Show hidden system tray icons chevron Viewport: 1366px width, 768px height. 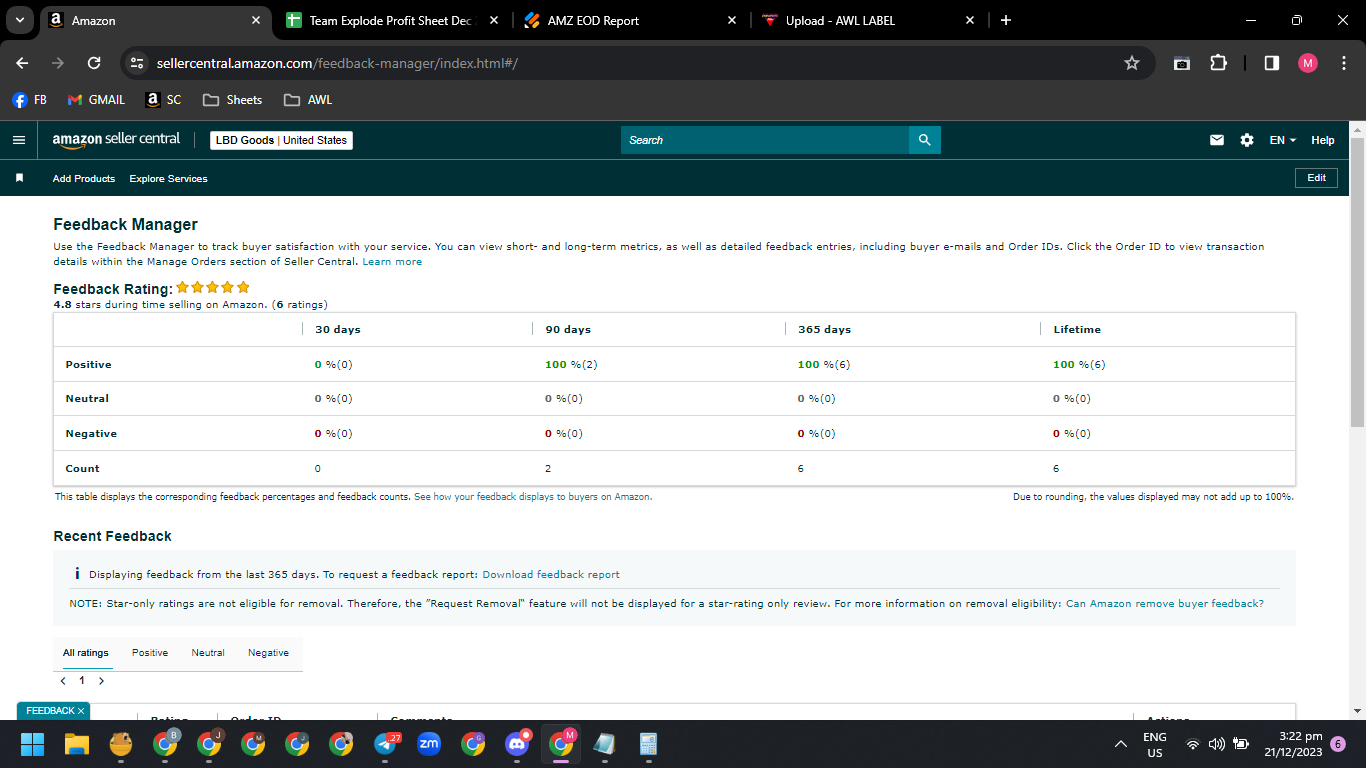[1121, 744]
